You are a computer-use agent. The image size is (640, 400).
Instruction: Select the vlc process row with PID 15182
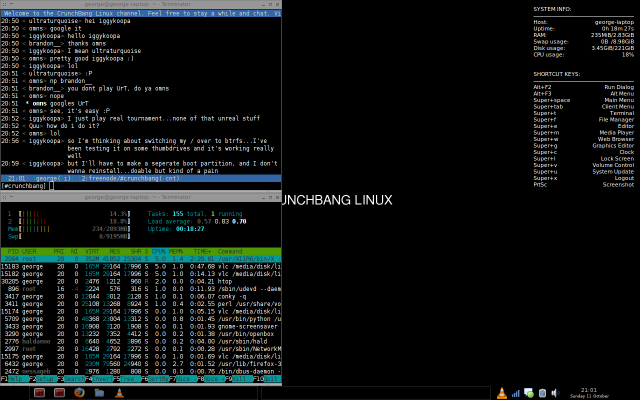141,274
